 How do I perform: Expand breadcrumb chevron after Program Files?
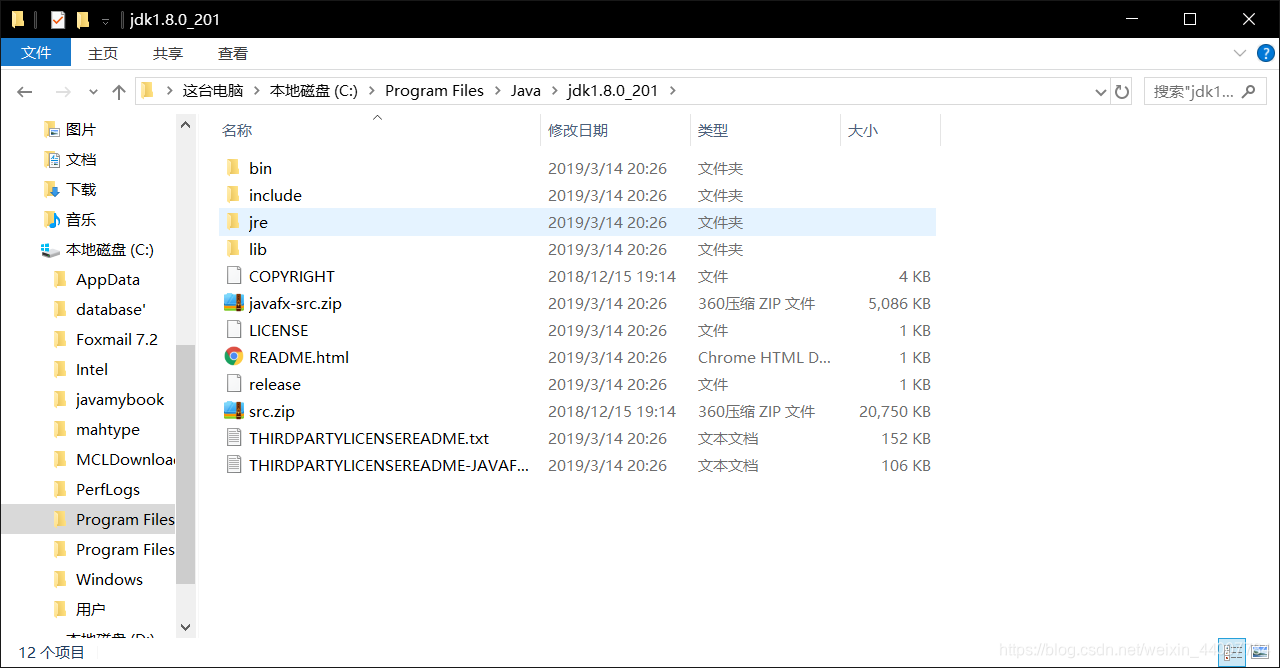pyautogui.click(x=497, y=91)
